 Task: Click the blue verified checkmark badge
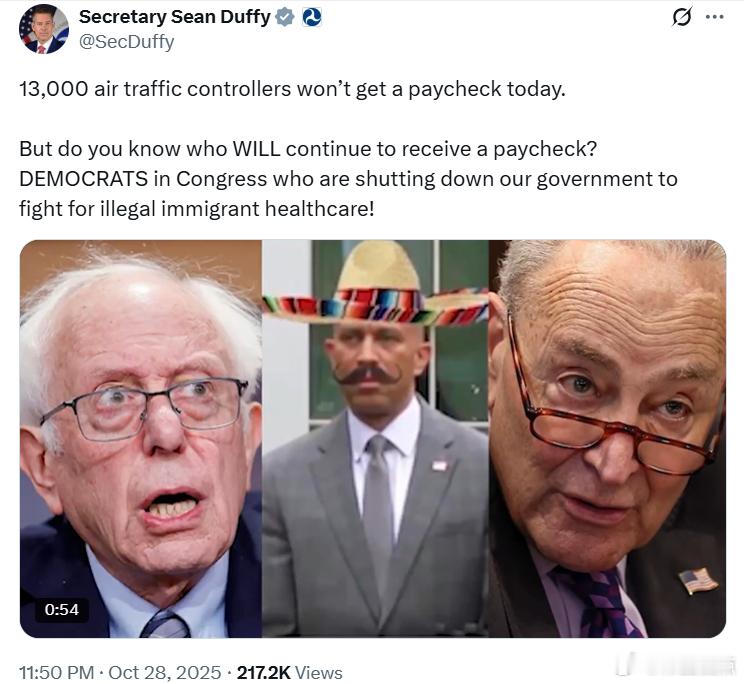point(285,18)
